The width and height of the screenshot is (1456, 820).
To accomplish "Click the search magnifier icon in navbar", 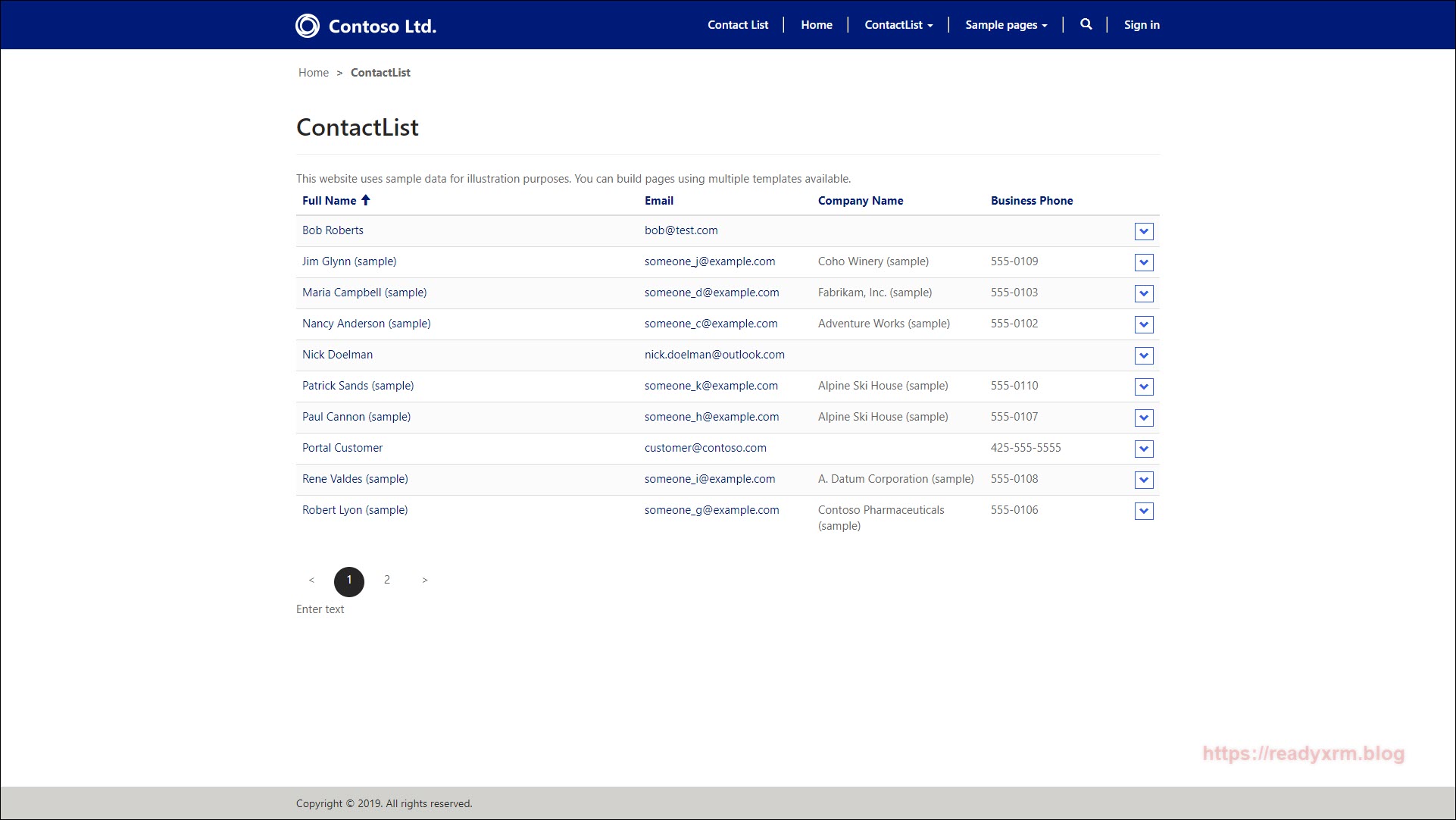I will coord(1086,24).
